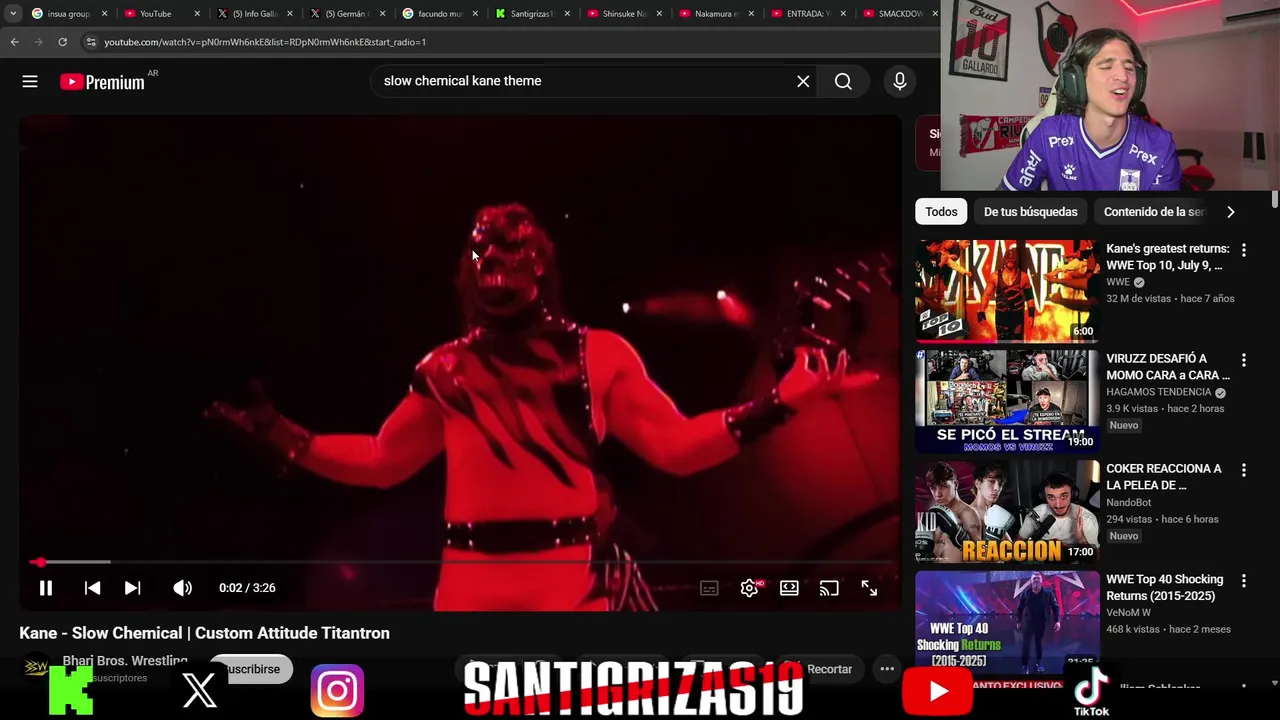This screenshot has height=720, width=1280.
Task: Click the WWE Top 40 Shocking Returns thumbnail
Action: click(1007, 620)
